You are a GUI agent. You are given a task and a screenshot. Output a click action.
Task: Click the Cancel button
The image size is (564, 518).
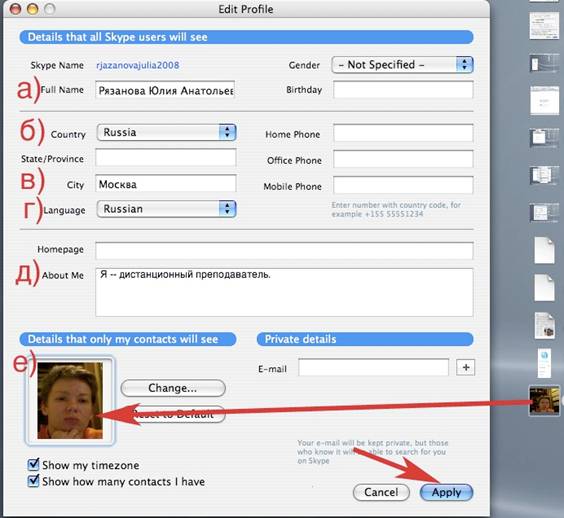tap(381, 492)
